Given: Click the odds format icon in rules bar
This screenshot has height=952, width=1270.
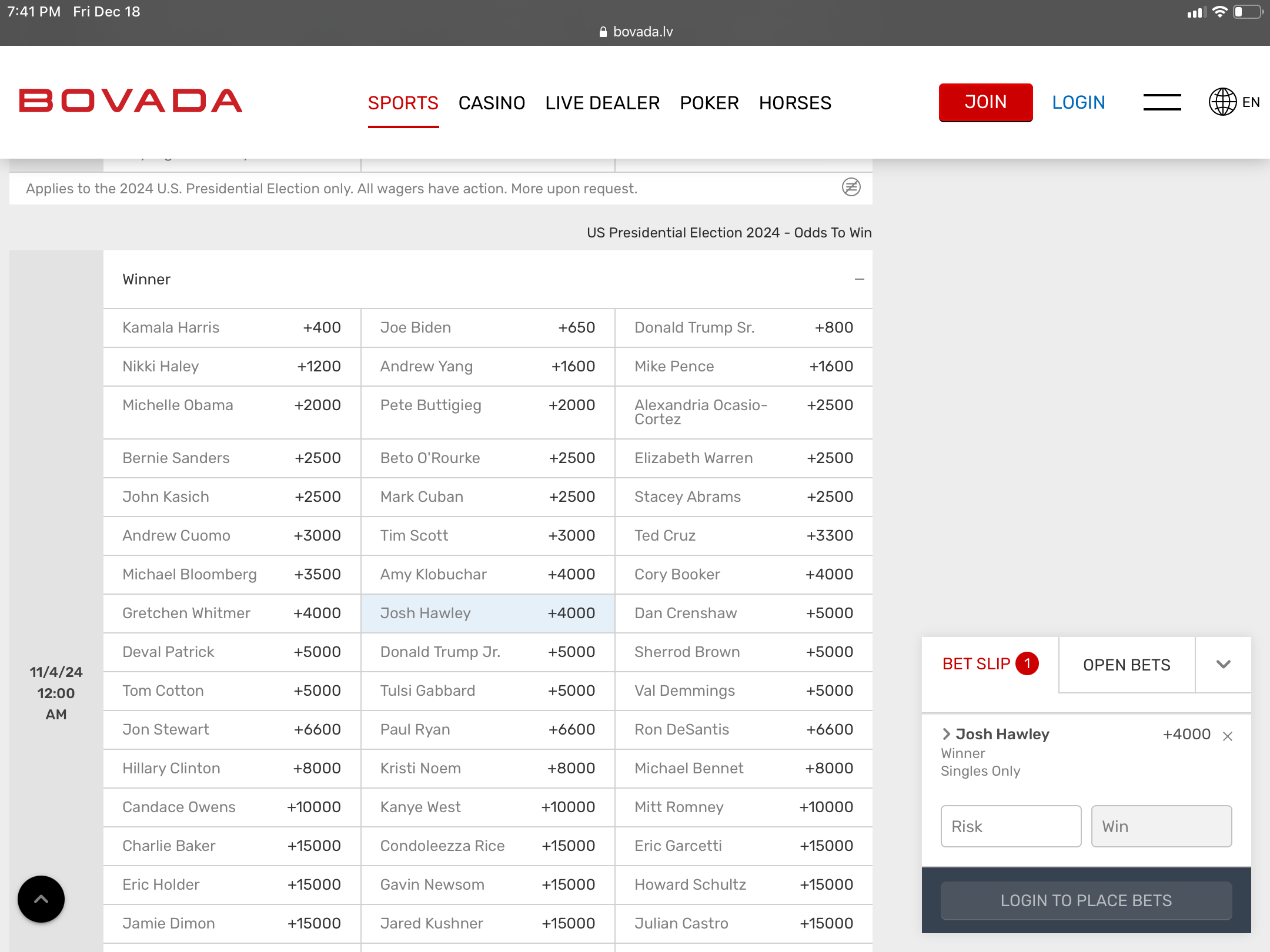Looking at the screenshot, I should click(x=851, y=187).
